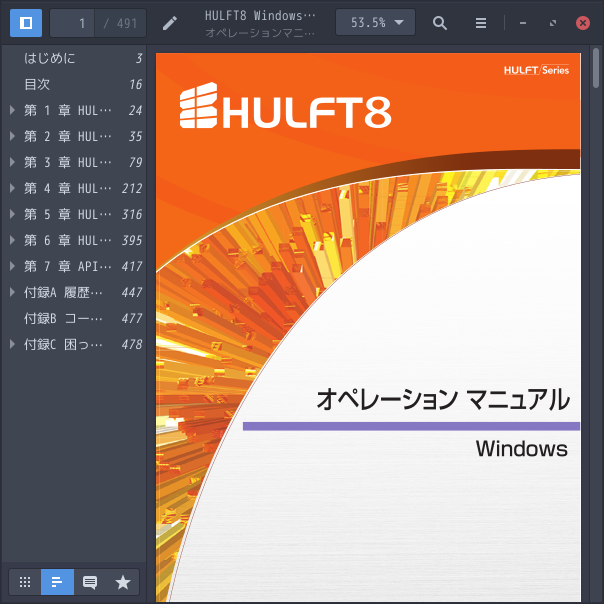The width and height of the screenshot is (604, 604).
Task: Click the vertical scrollbar thumb
Action: [x=596, y=68]
